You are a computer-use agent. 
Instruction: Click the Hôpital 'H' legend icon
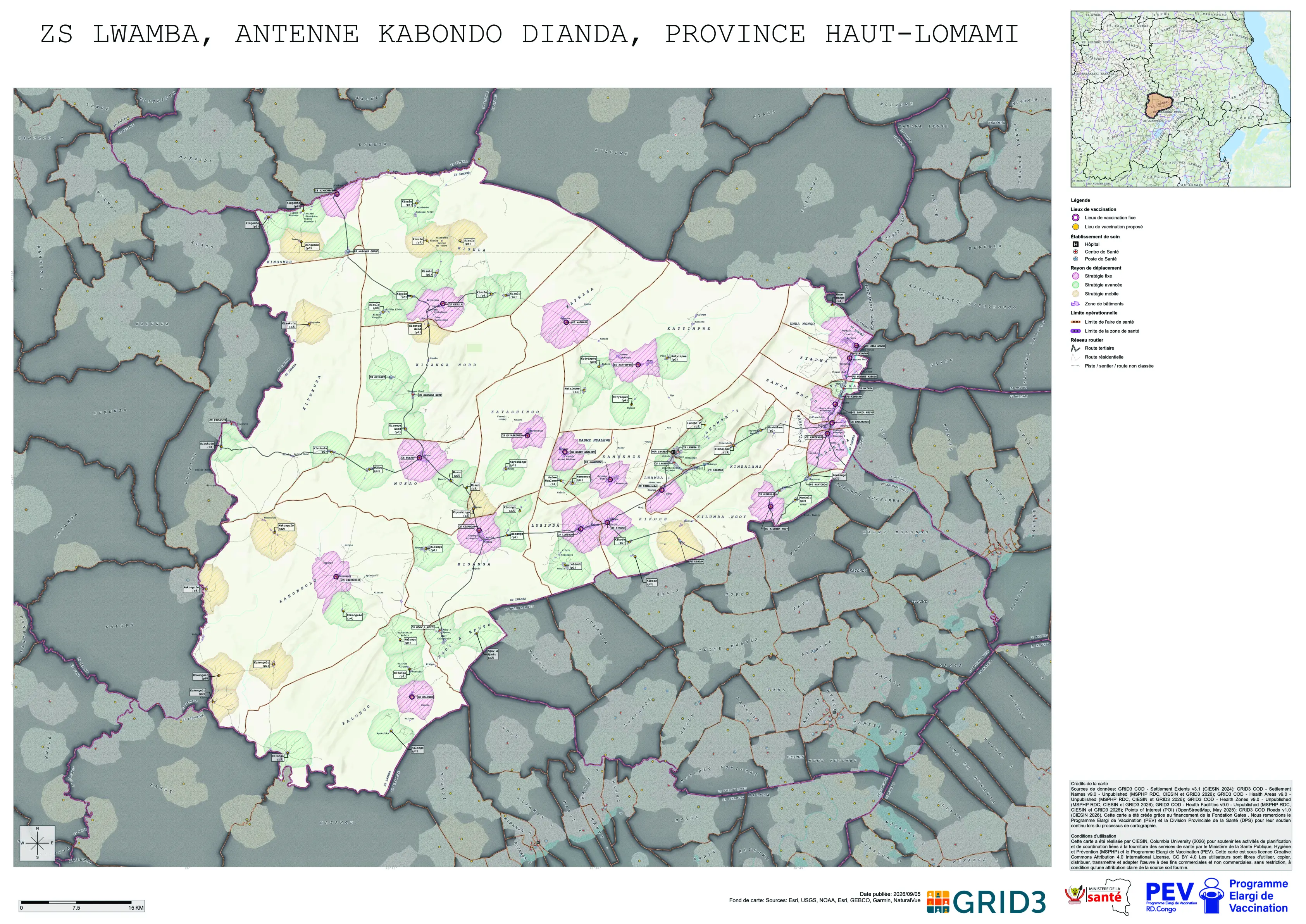coord(1076,245)
